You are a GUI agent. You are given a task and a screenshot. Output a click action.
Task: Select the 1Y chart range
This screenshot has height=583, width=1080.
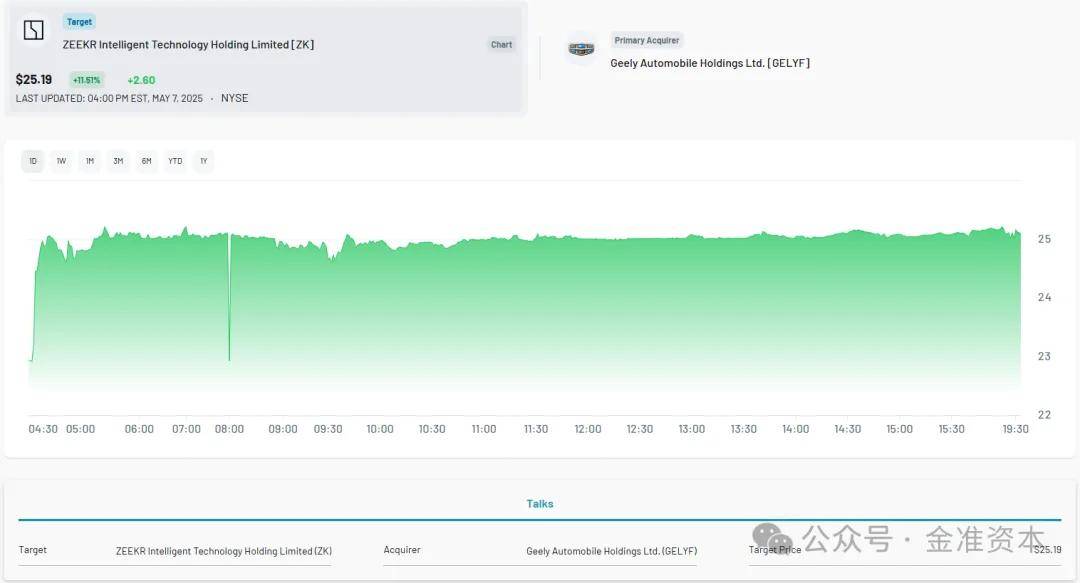pos(204,161)
